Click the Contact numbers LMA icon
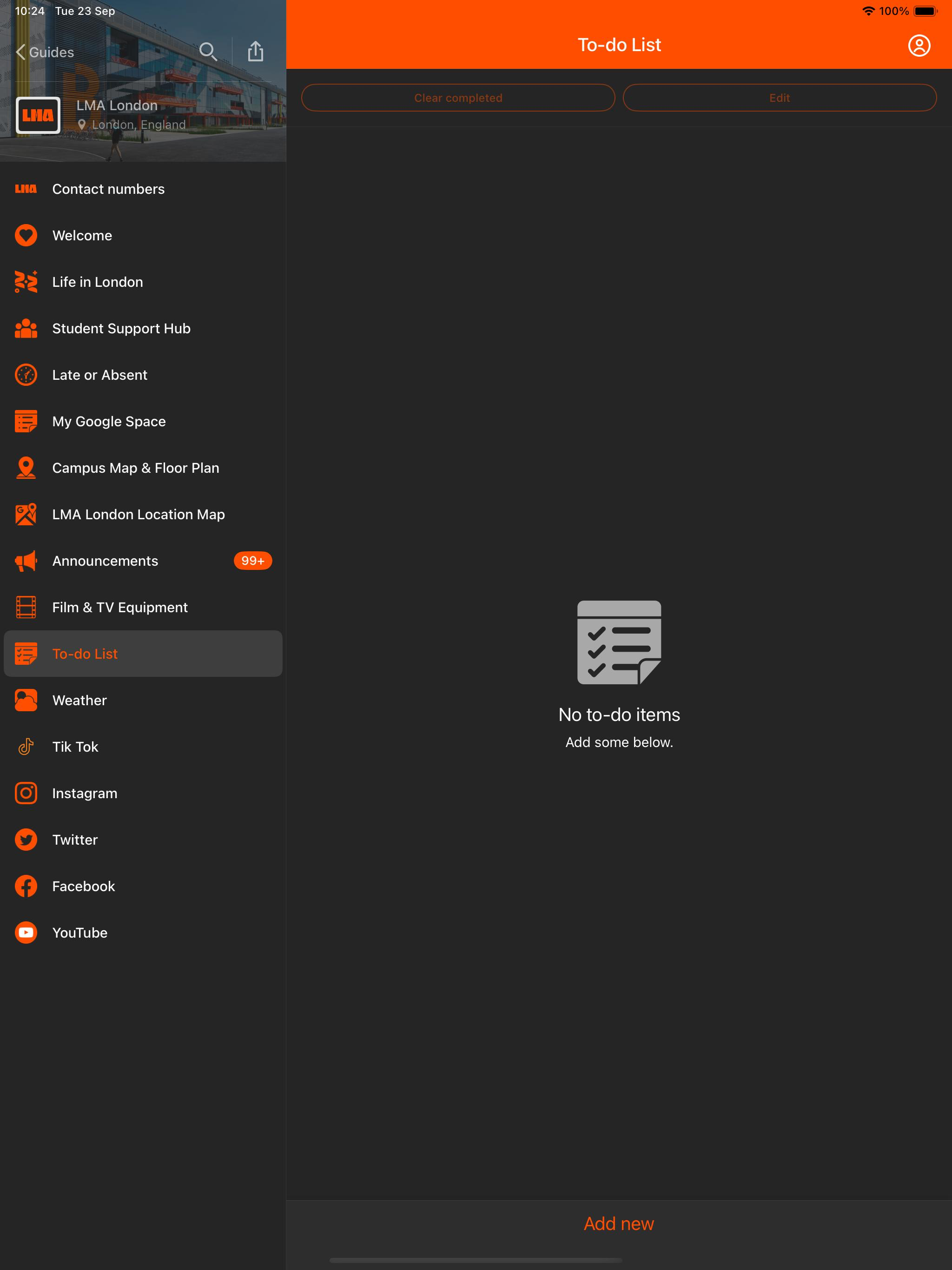The height and width of the screenshot is (1270, 952). [26, 189]
